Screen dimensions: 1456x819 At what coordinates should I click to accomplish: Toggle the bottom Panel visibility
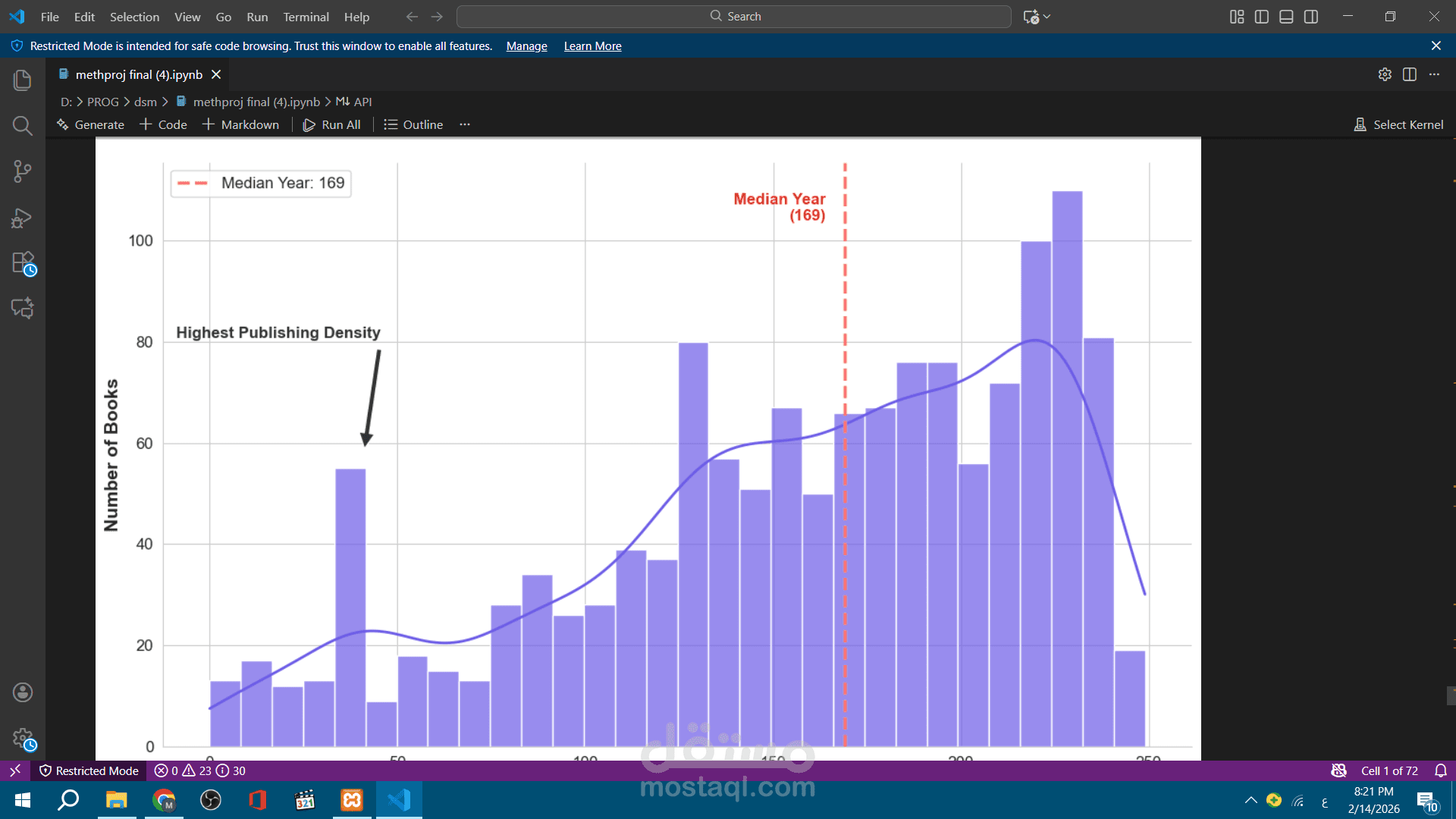point(1286,17)
